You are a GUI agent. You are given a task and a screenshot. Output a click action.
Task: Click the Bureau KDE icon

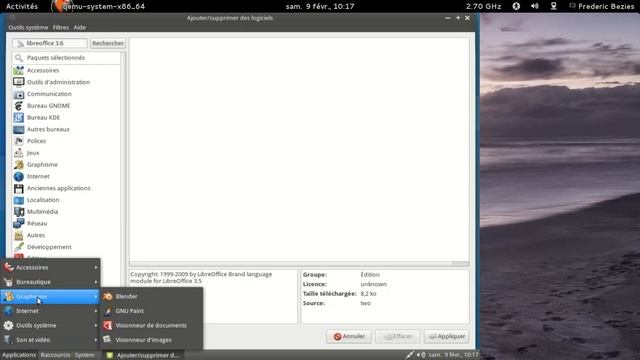click(18, 118)
